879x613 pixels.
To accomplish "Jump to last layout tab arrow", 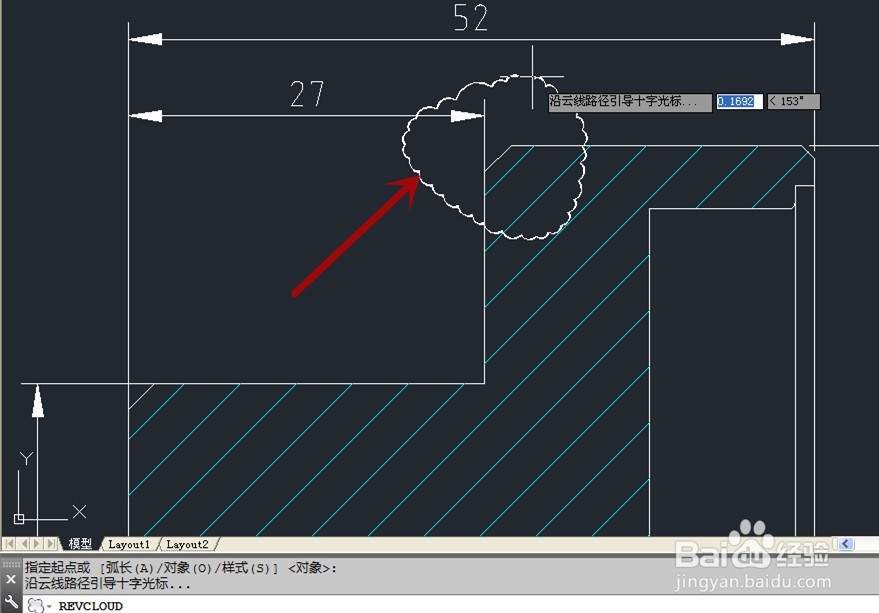I will click(51, 543).
